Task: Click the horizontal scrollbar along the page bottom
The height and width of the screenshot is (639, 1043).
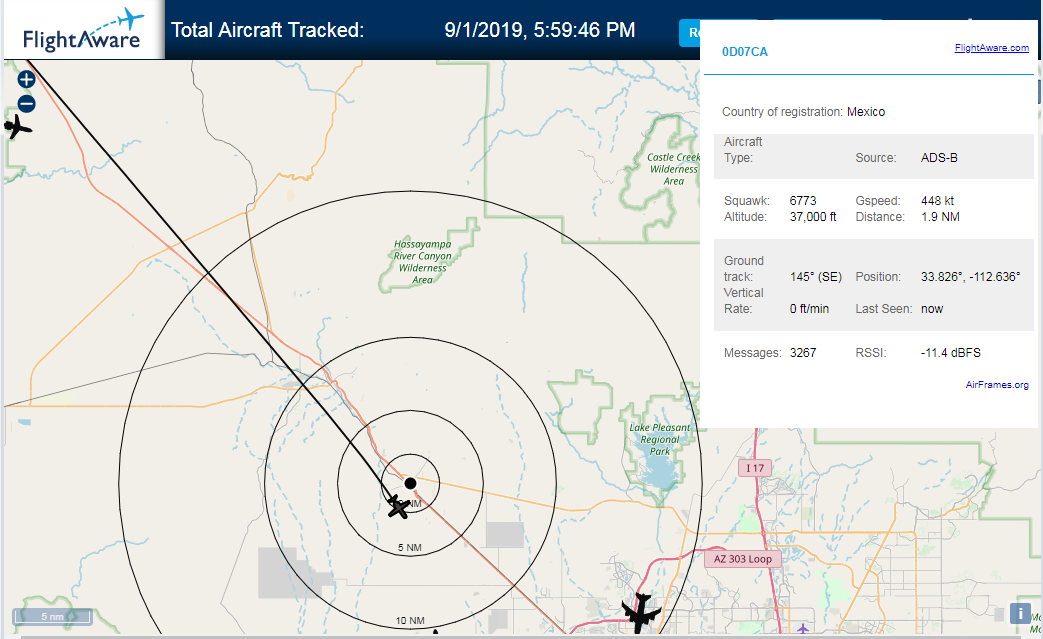Action: (x=522, y=636)
